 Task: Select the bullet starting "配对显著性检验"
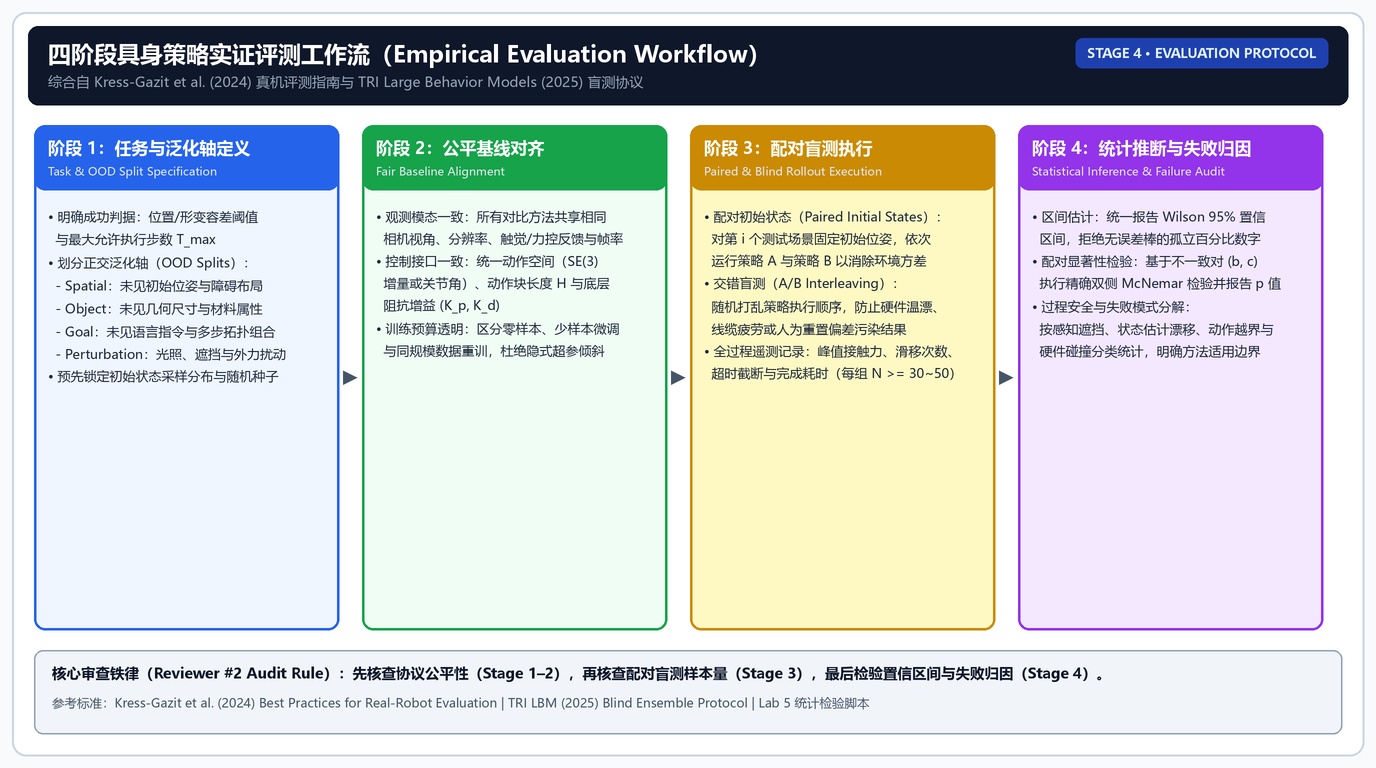(x=1156, y=272)
